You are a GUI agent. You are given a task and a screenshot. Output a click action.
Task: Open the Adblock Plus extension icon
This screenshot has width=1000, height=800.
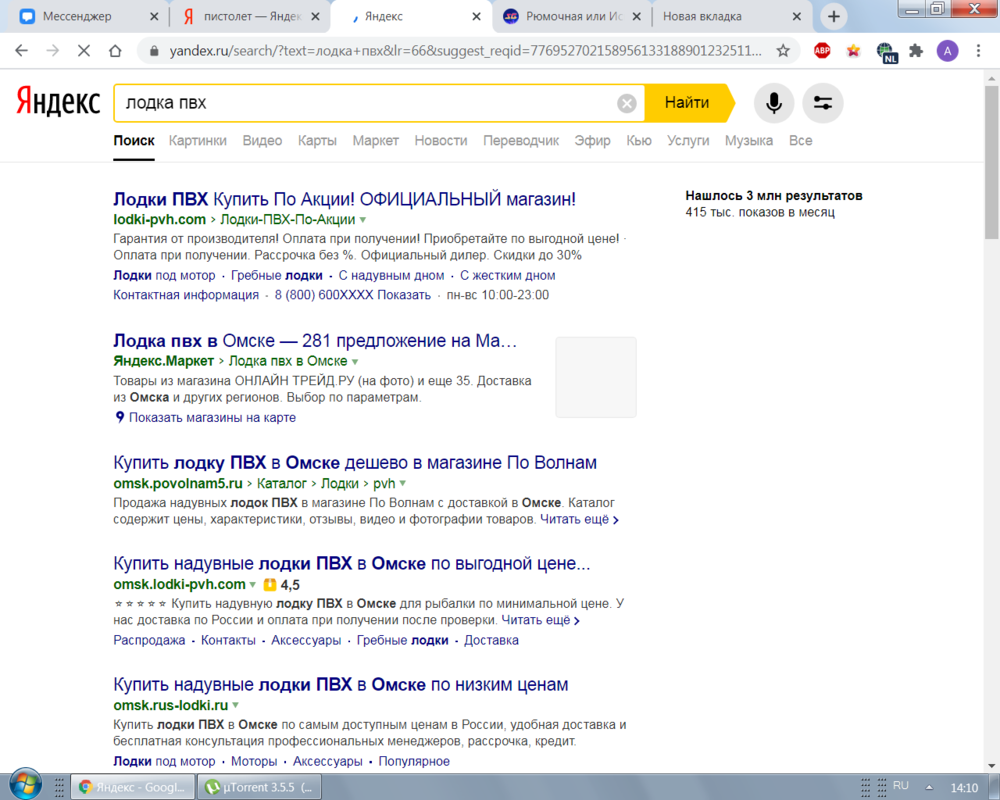(x=822, y=51)
